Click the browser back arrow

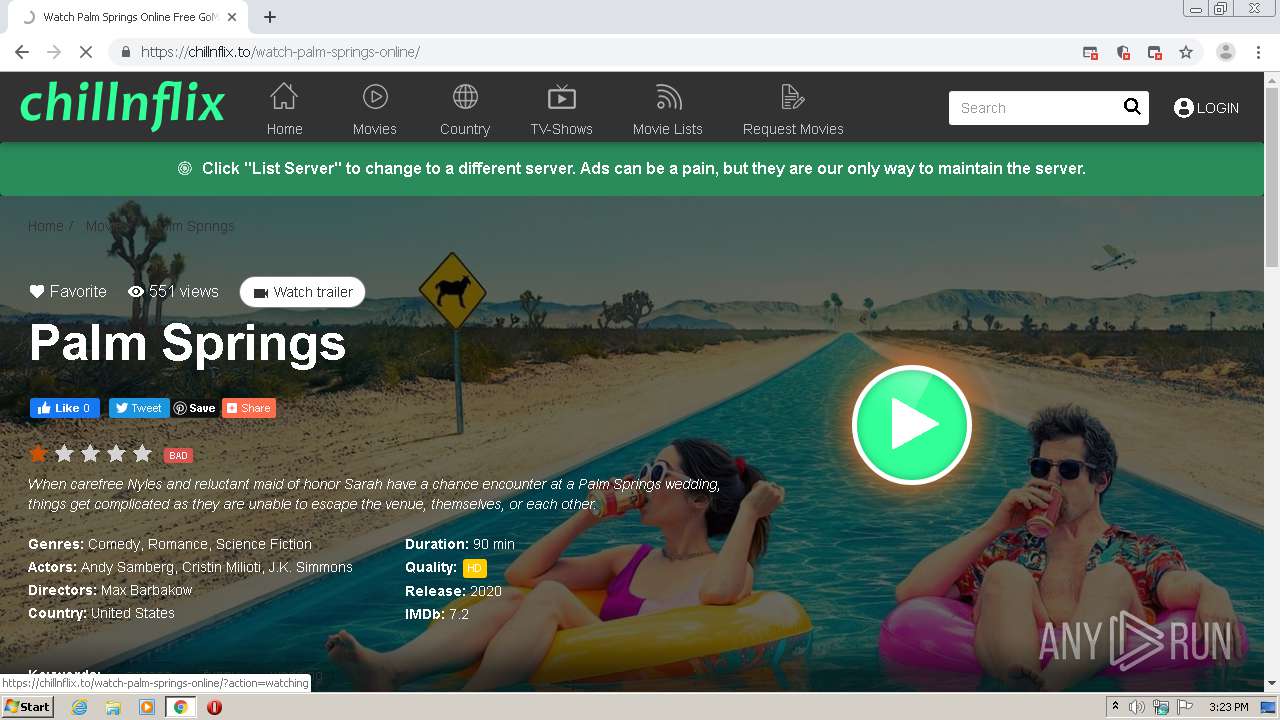click(22, 52)
